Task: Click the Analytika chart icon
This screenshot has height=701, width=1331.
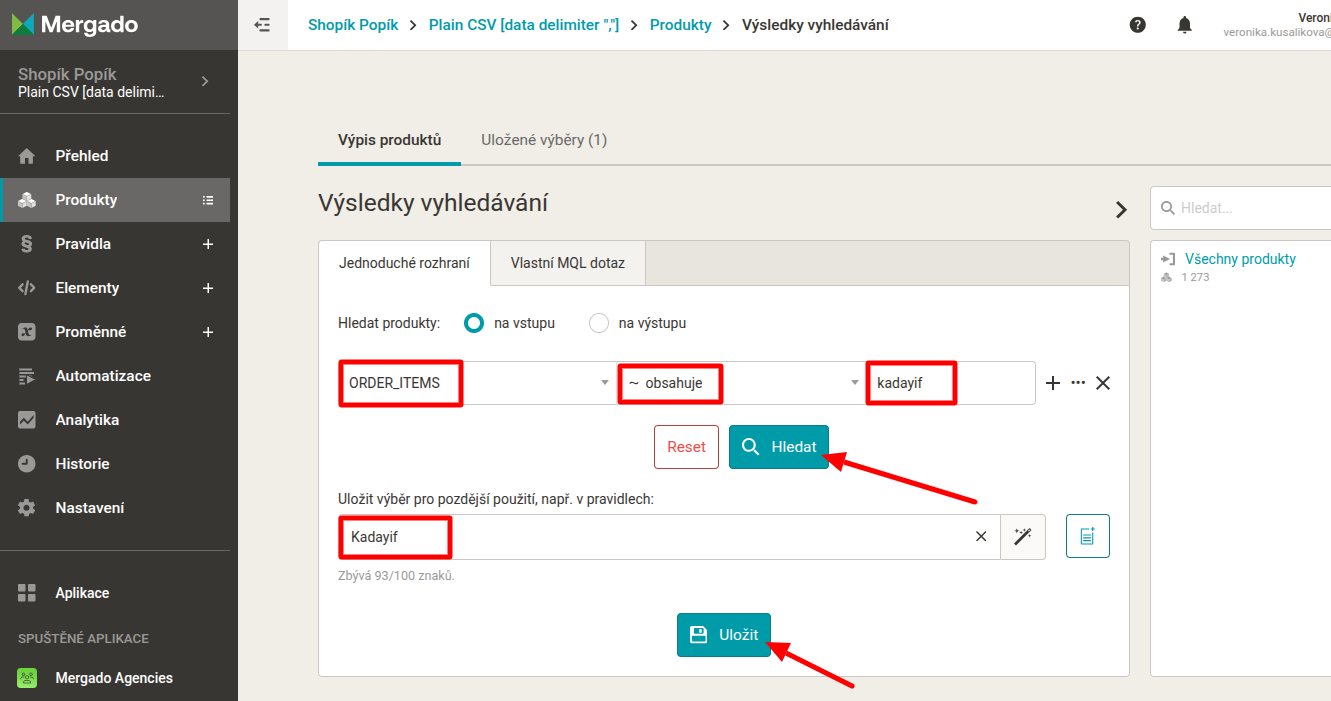Action: 27,420
